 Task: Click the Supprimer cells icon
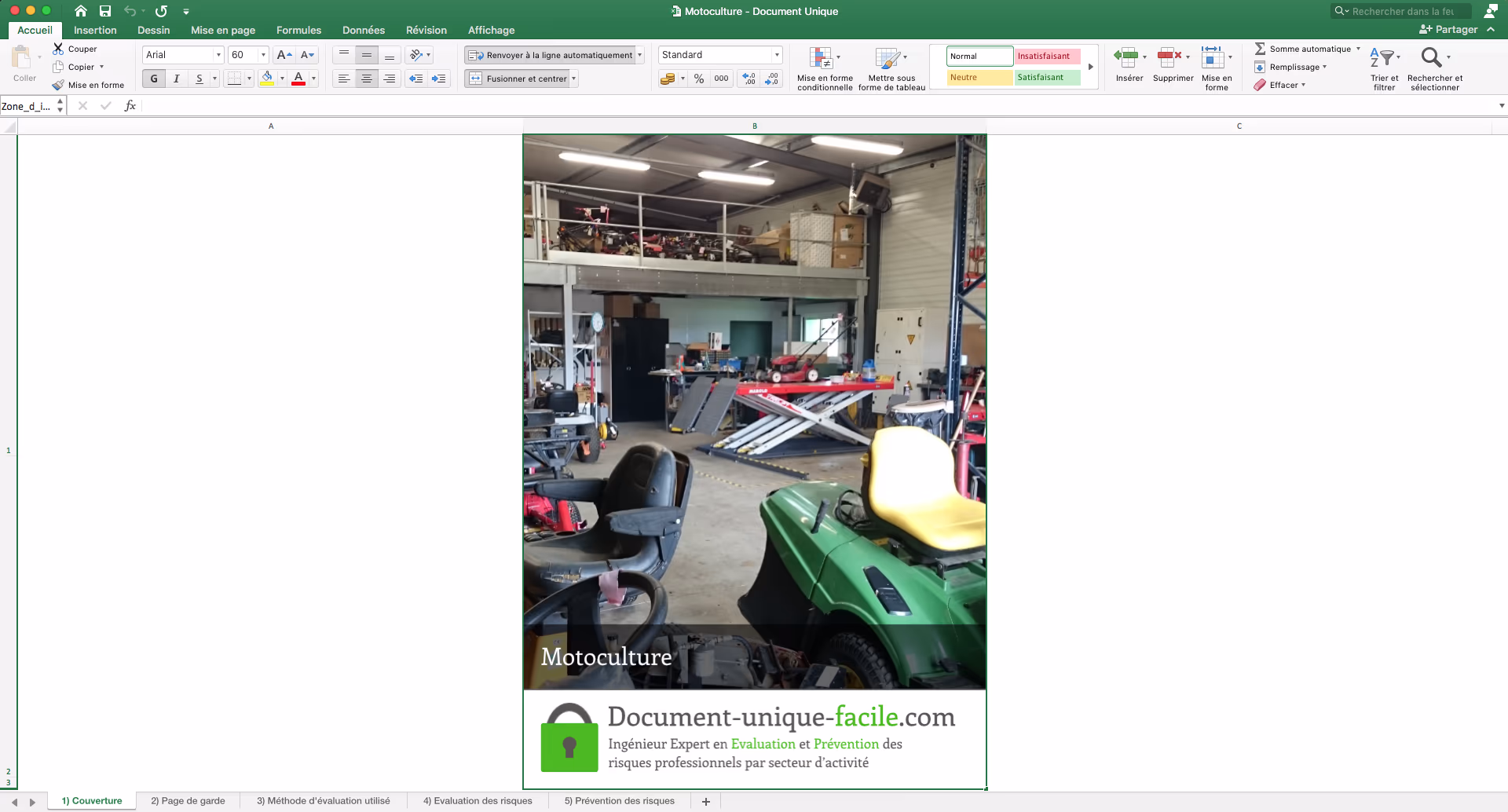coord(1169,57)
